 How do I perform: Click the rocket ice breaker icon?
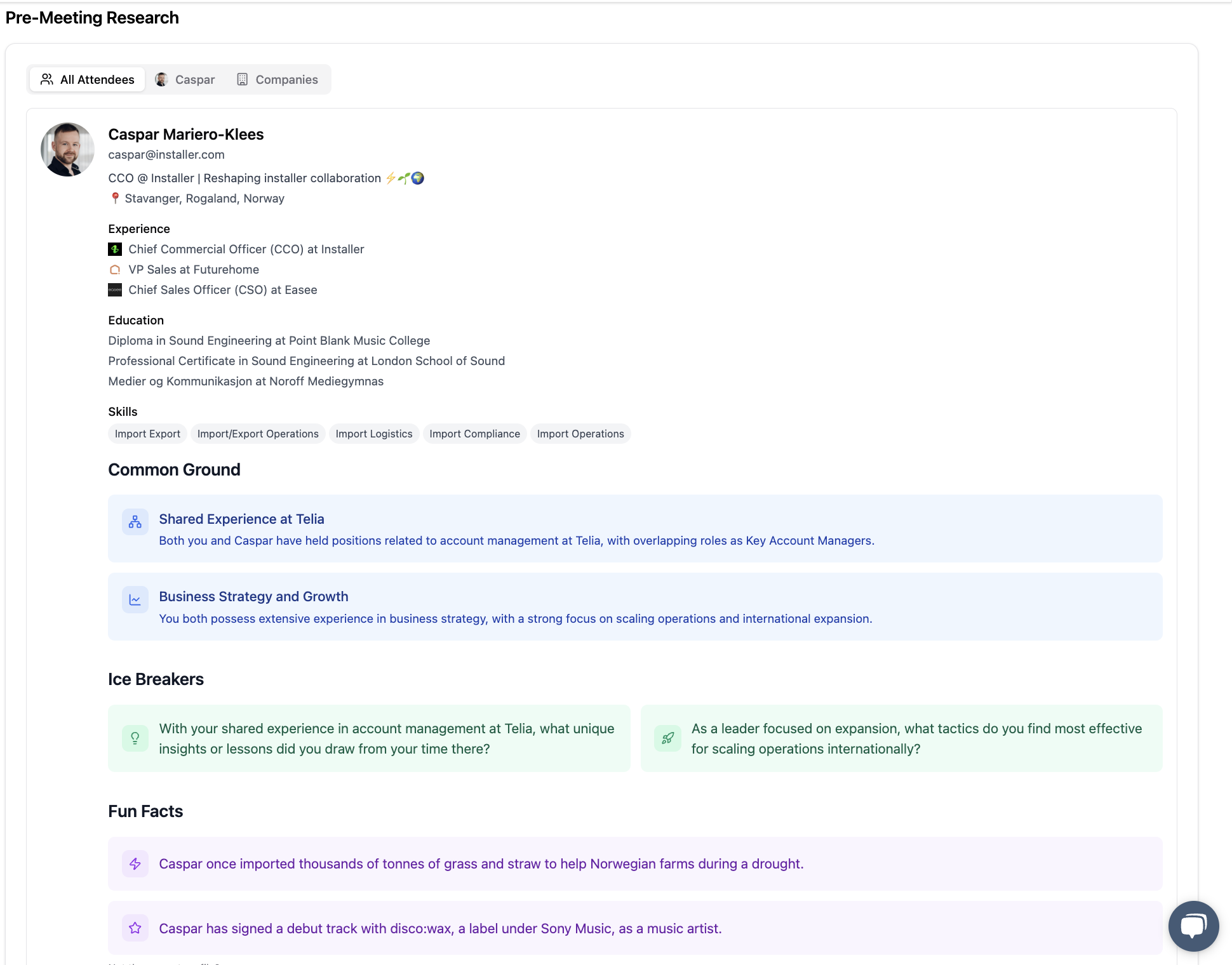[x=667, y=738]
